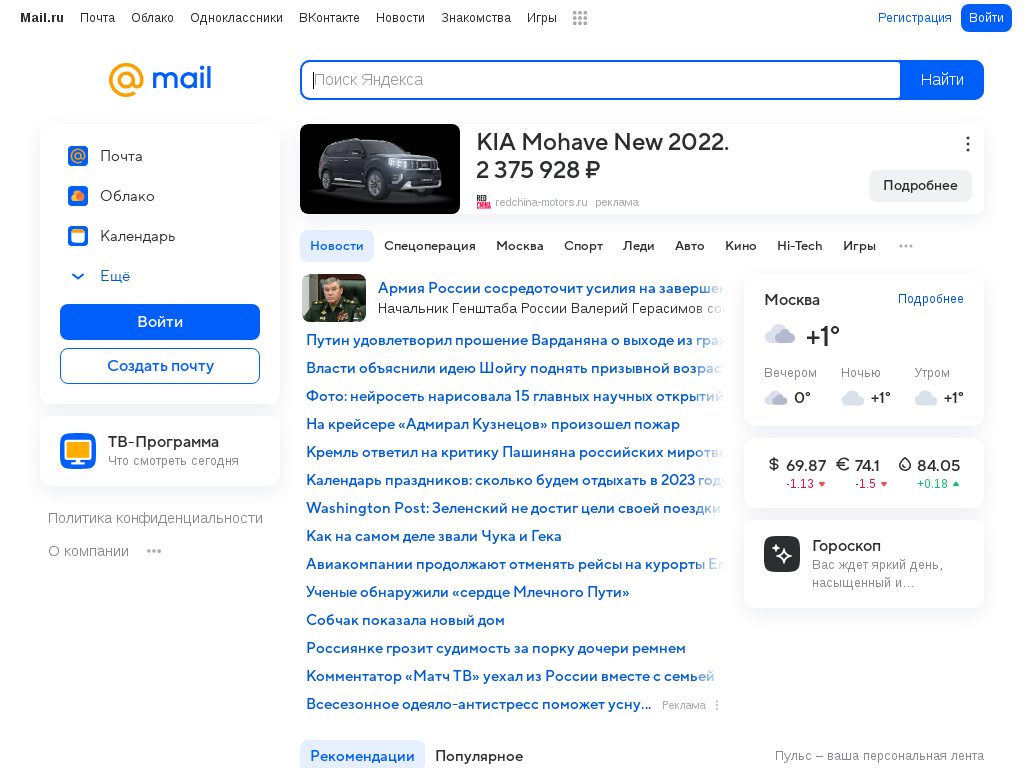Open headline about Чук и Гек names
This screenshot has width=1024, height=768.
click(434, 536)
